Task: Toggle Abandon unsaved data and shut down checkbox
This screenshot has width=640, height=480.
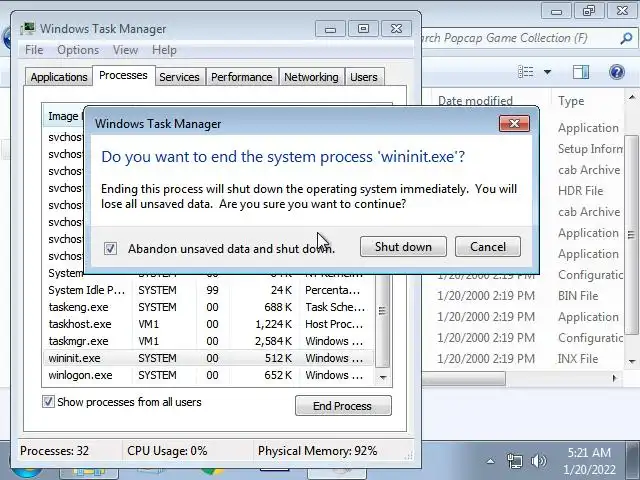Action: pos(111,248)
